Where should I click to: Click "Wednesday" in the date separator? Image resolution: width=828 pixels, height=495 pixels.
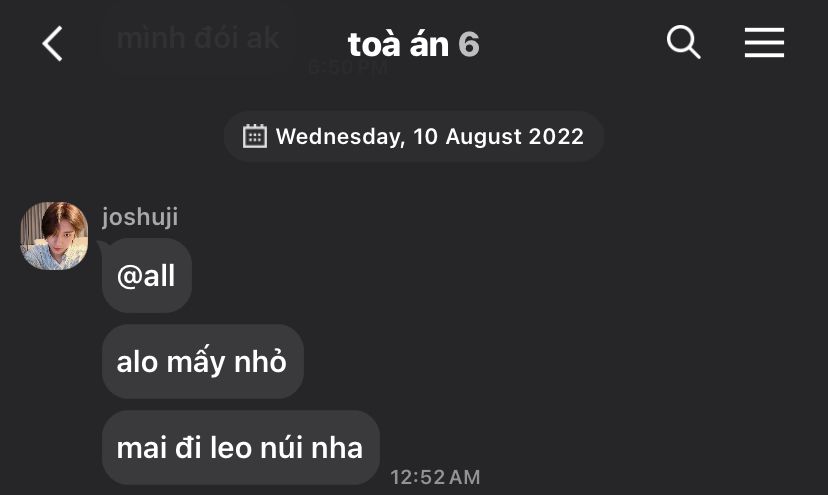[337, 136]
